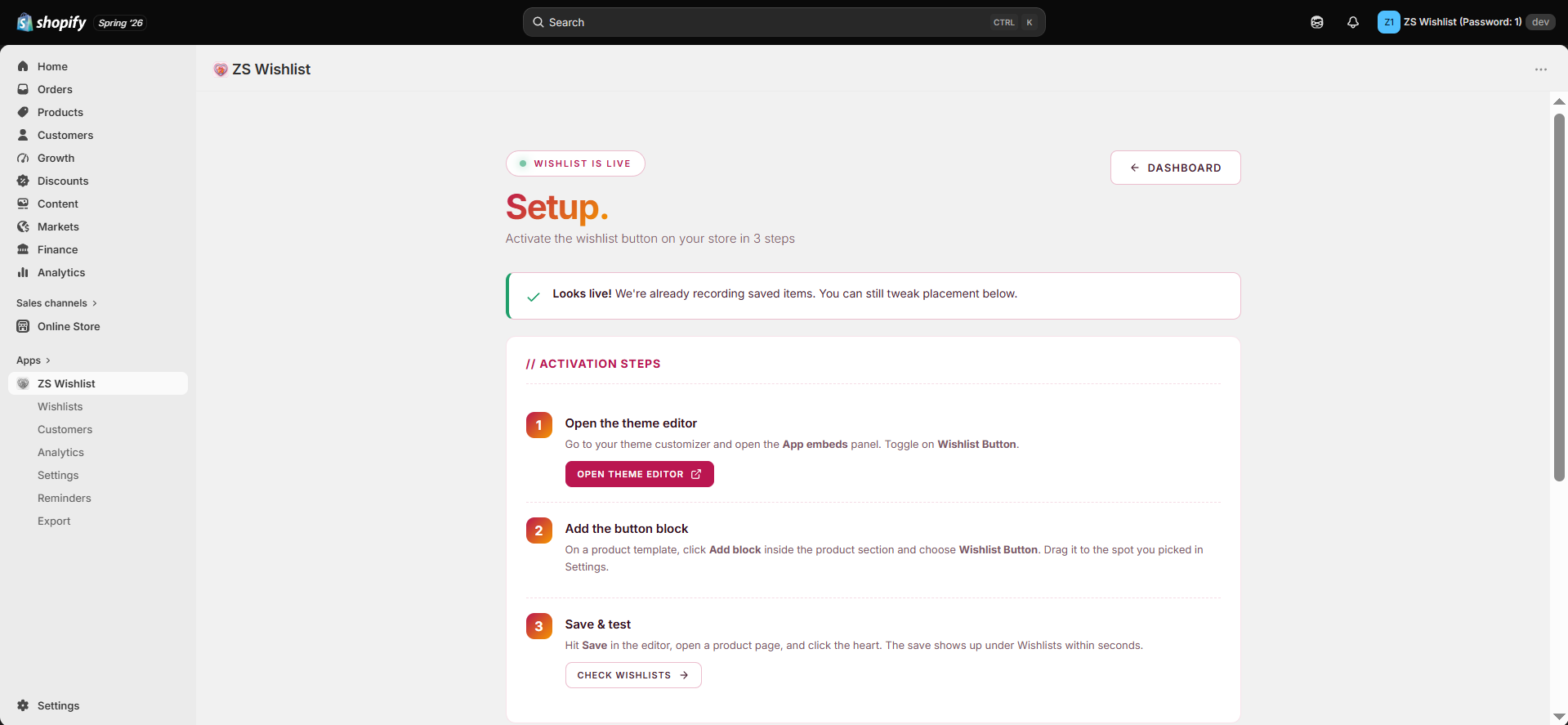Click the 'Add the button block' step heading
Screen dimensions: 1568x725
[627, 529]
